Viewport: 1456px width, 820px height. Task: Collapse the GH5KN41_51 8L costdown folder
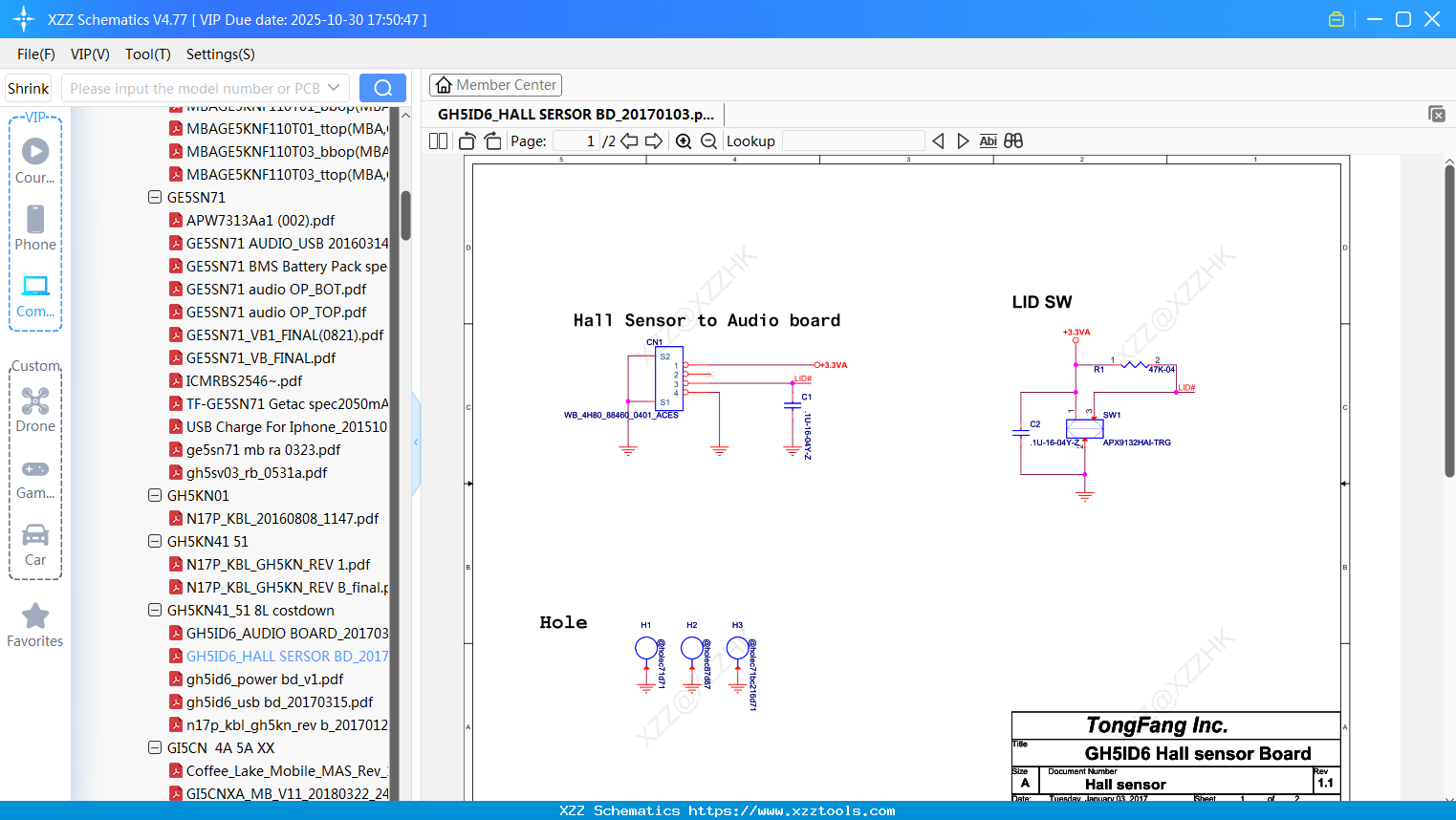(x=155, y=611)
